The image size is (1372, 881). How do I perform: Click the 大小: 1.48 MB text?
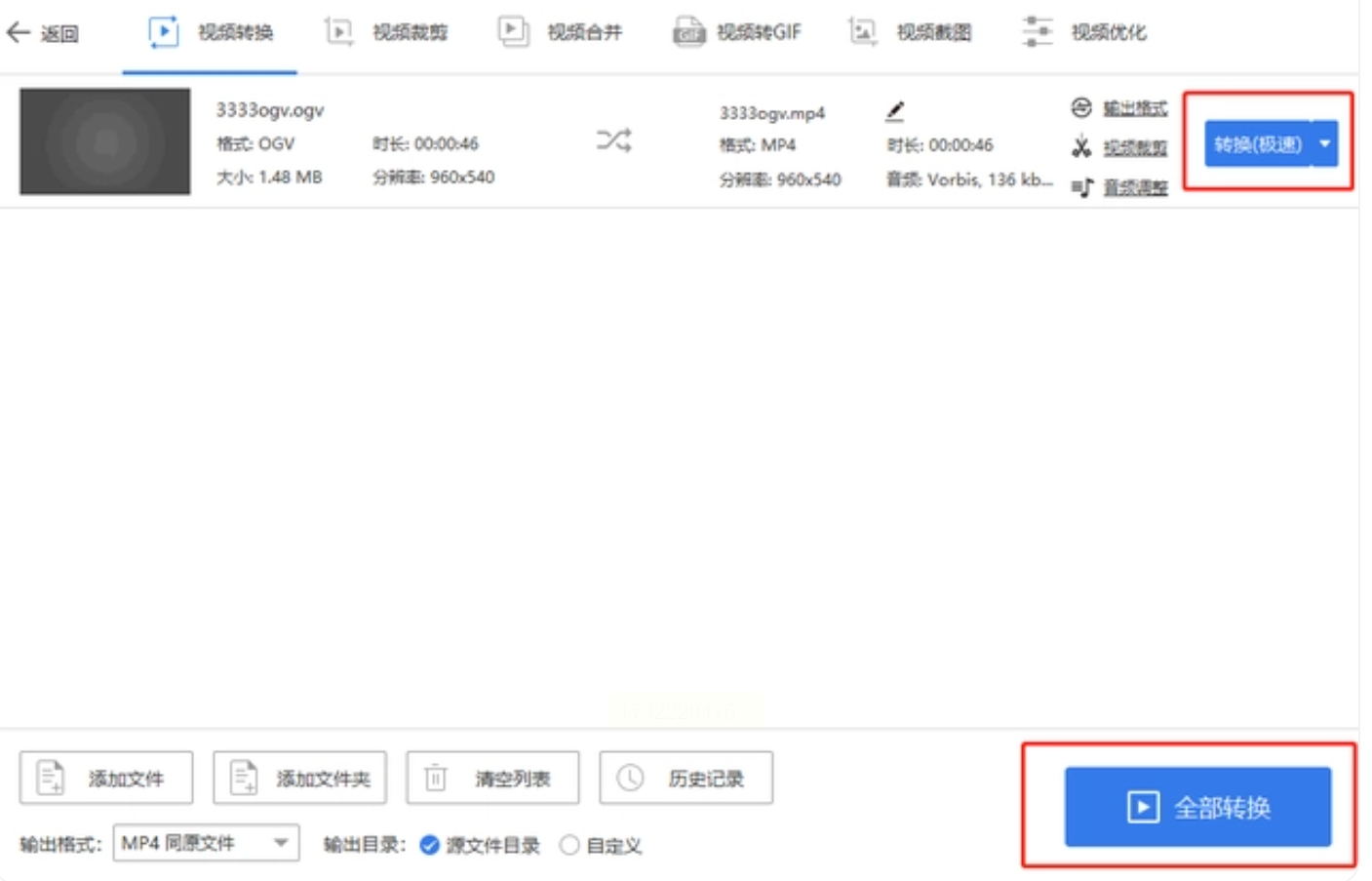269,177
